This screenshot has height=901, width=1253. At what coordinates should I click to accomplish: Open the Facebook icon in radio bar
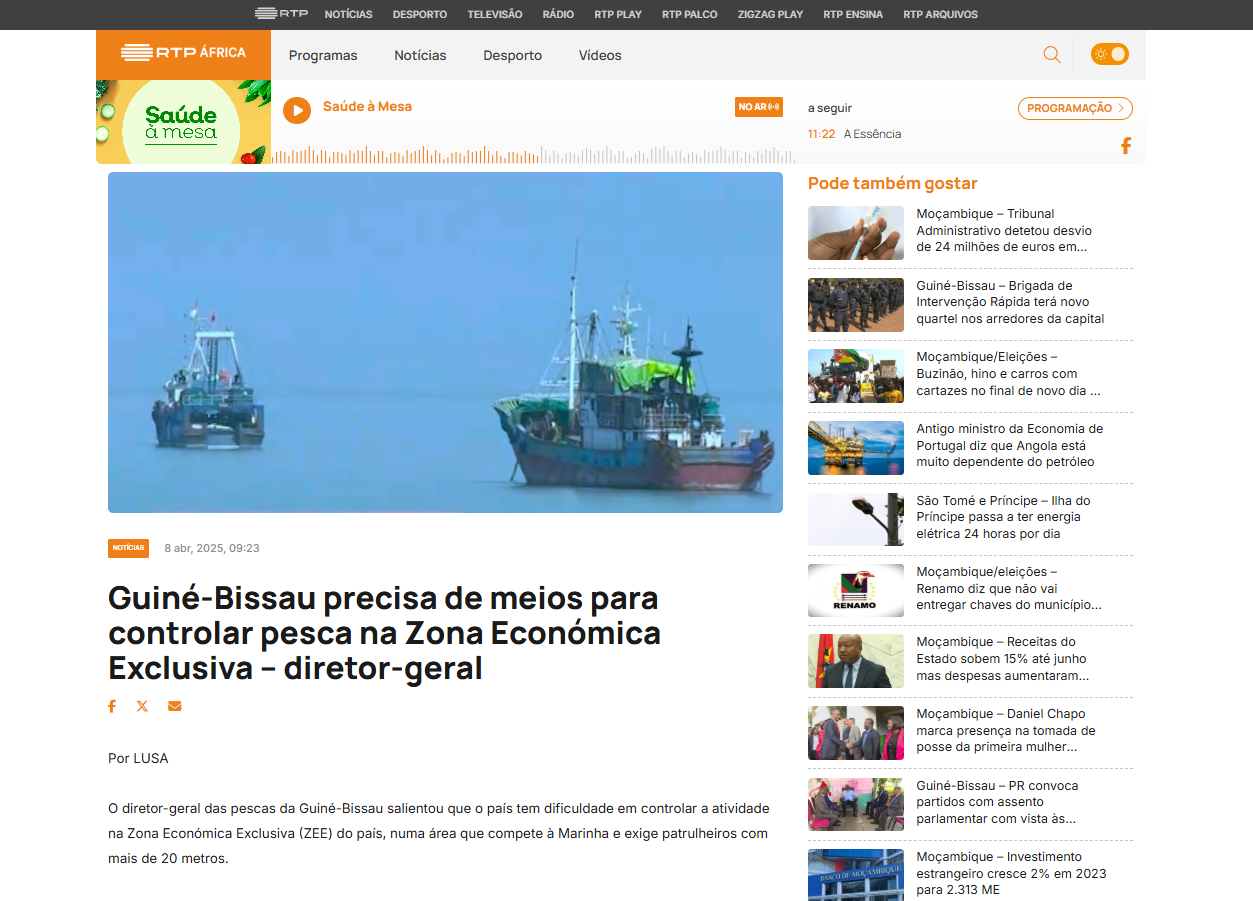(x=1125, y=146)
